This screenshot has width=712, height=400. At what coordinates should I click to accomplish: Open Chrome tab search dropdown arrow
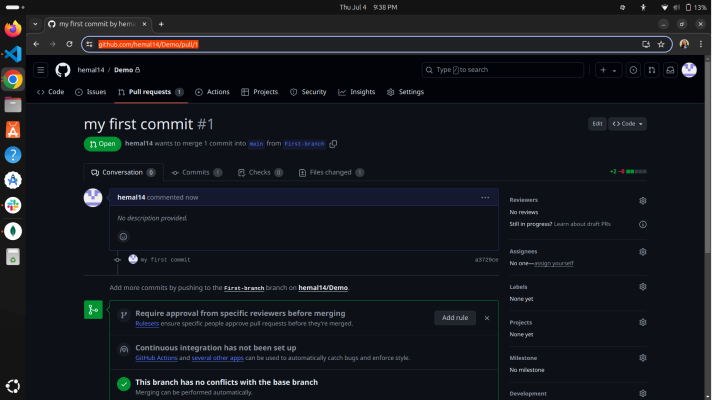(35, 24)
